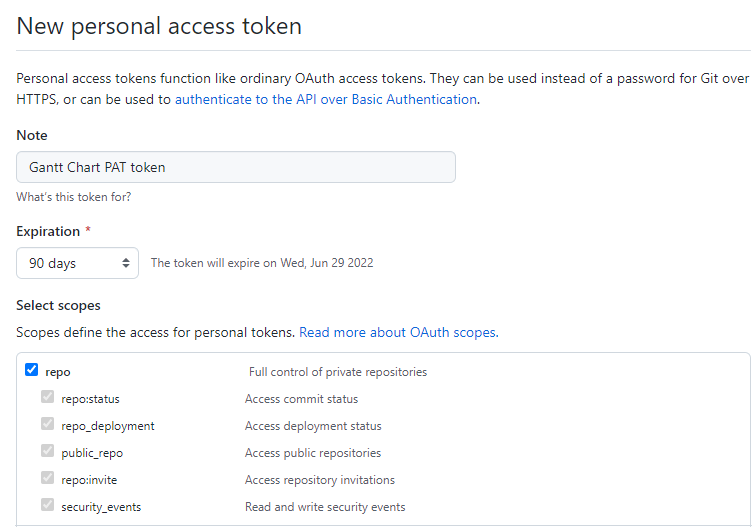Click the public_repo scope label

pos(92,453)
